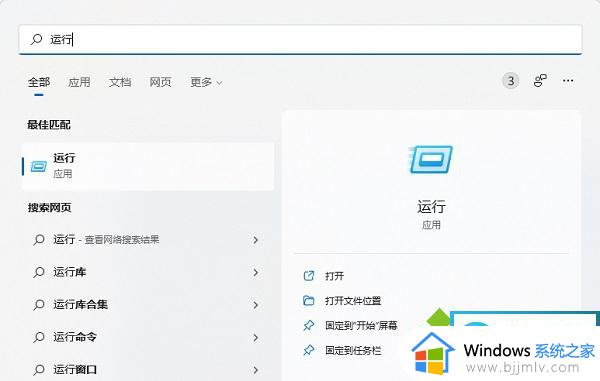
Task: Expand chevron beside 运行命令
Action: click(x=256, y=337)
